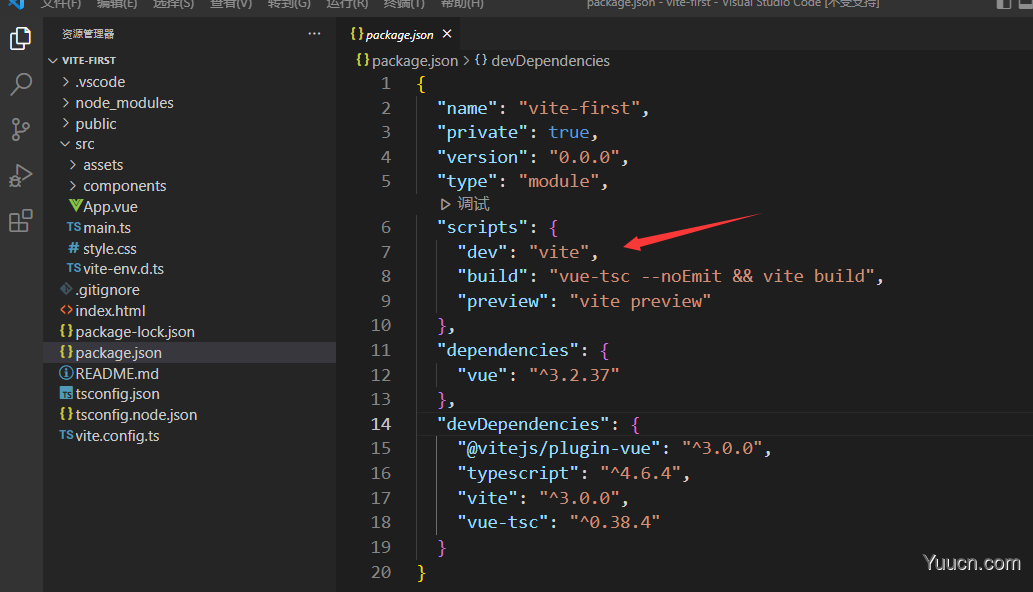Open App.vue file
The height and width of the screenshot is (592, 1033).
tap(110, 207)
